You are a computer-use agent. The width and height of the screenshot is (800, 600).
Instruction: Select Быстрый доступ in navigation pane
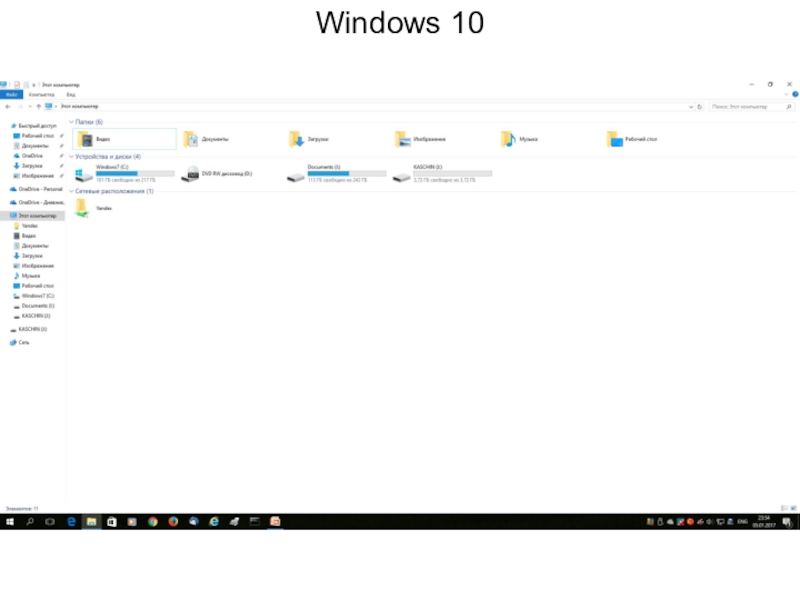tap(34, 126)
